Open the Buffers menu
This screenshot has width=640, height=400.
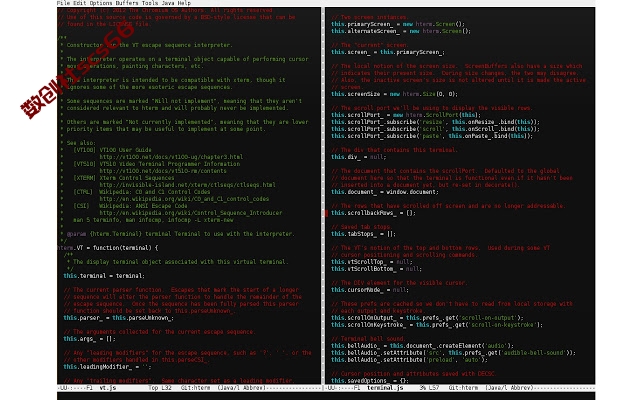pyautogui.click(x=127, y=3)
